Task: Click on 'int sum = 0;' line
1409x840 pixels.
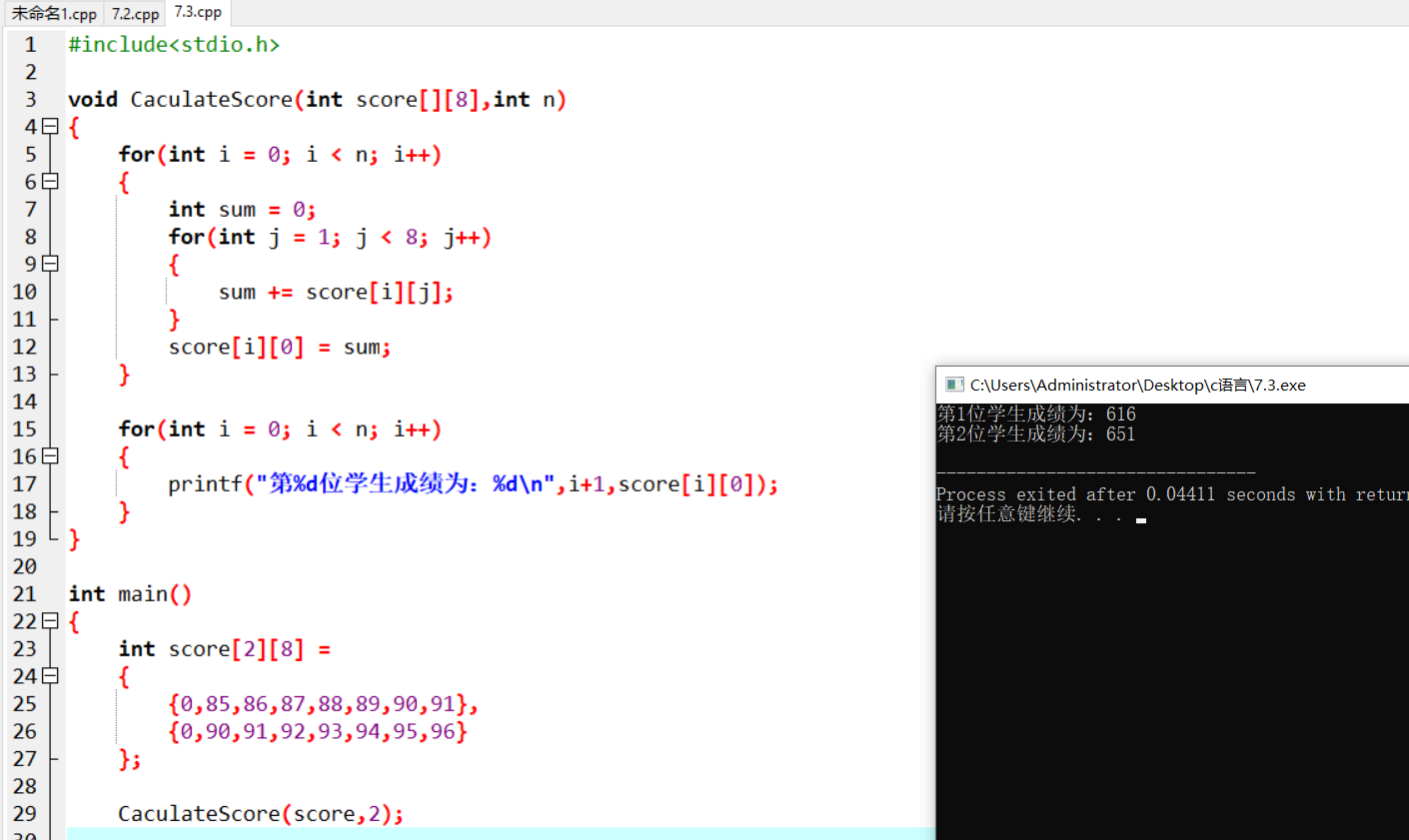Action: 242,210
